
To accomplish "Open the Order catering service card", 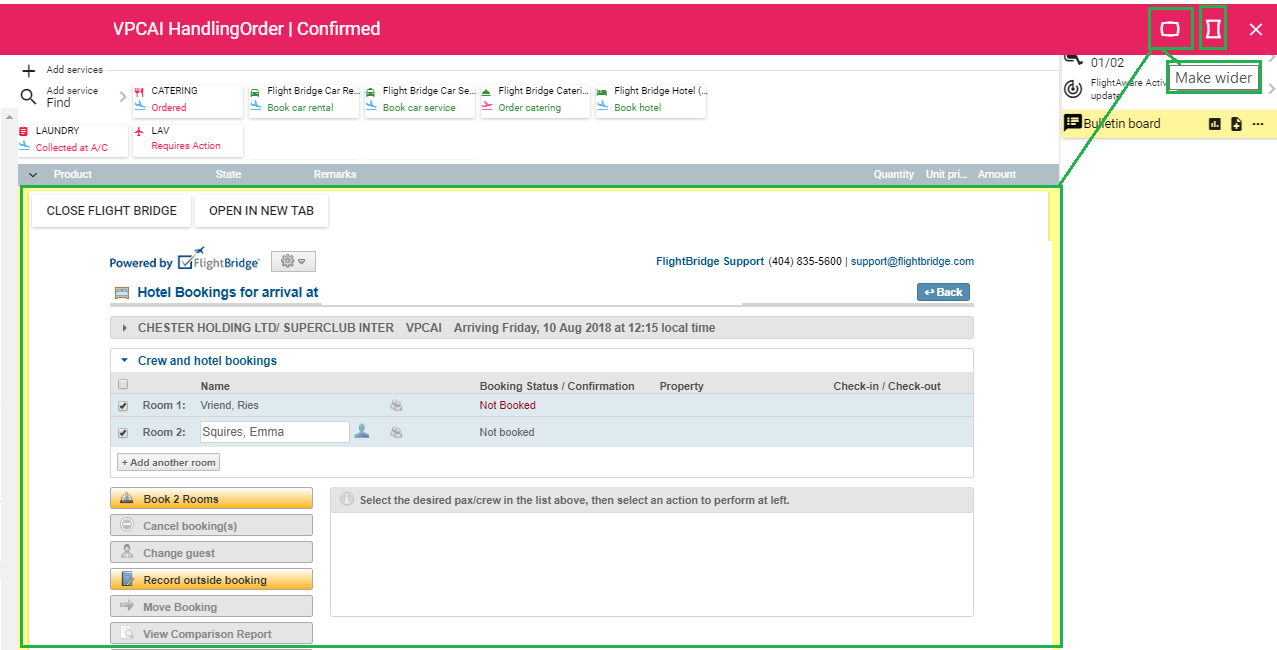I will [x=535, y=100].
